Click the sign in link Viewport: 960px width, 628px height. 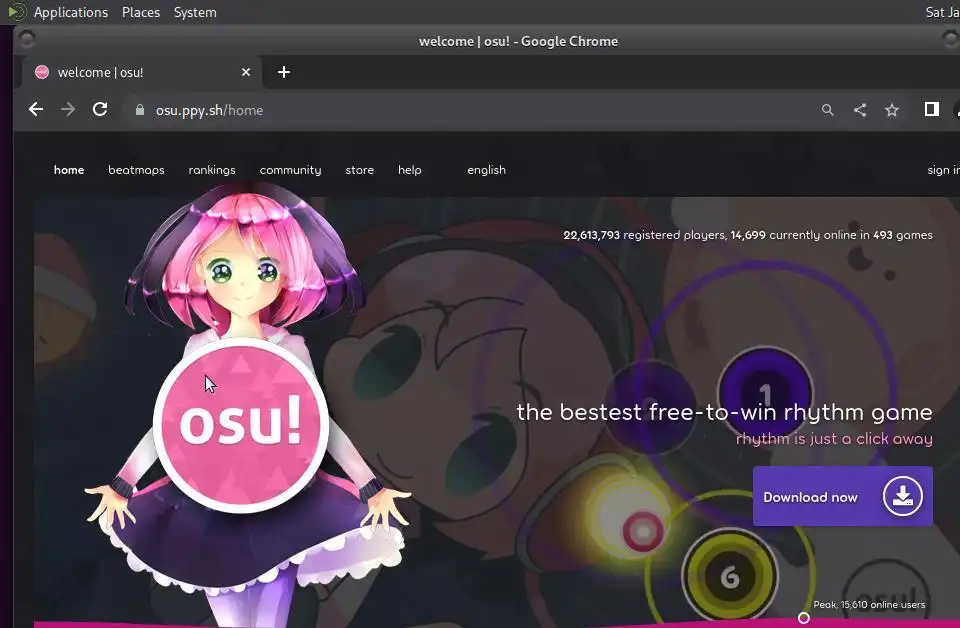[x=943, y=170]
